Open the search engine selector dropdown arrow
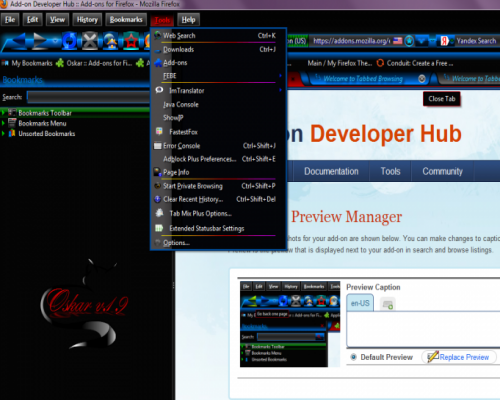 point(452,41)
